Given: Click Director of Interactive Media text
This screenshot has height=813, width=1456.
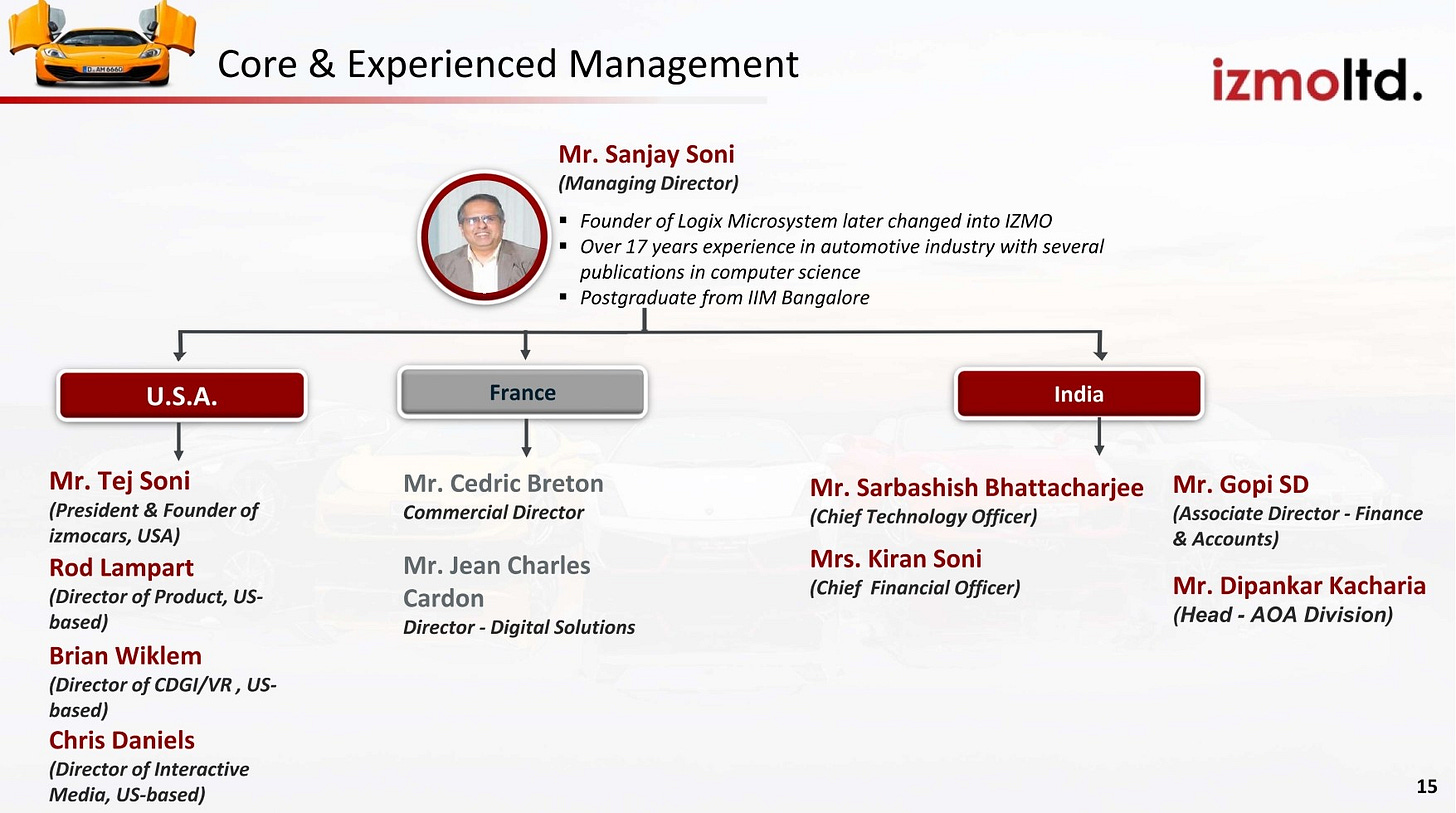Looking at the screenshot, I should click(x=149, y=782).
